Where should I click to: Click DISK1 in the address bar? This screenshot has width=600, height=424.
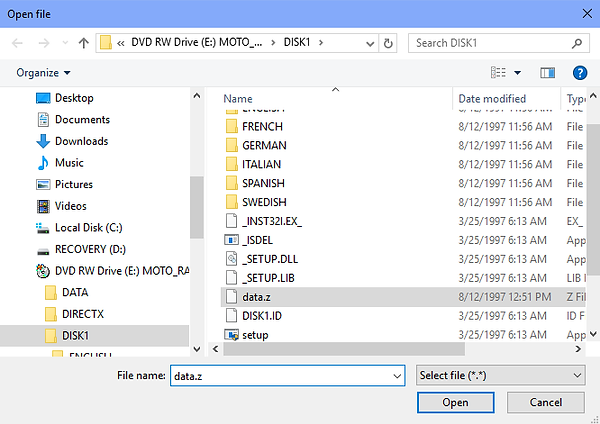[297, 42]
